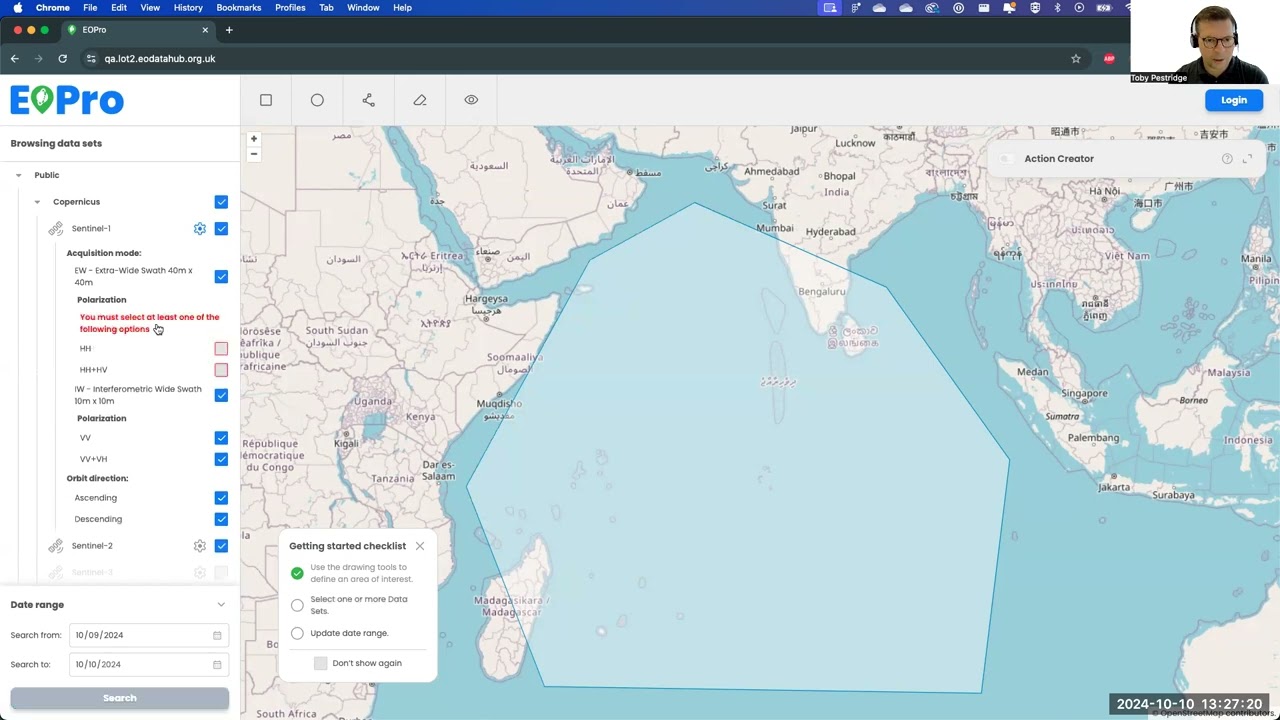Uncheck EW Extra-Wide Swath acquisition mode
This screenshot has width=1280, height=720.
221,277
